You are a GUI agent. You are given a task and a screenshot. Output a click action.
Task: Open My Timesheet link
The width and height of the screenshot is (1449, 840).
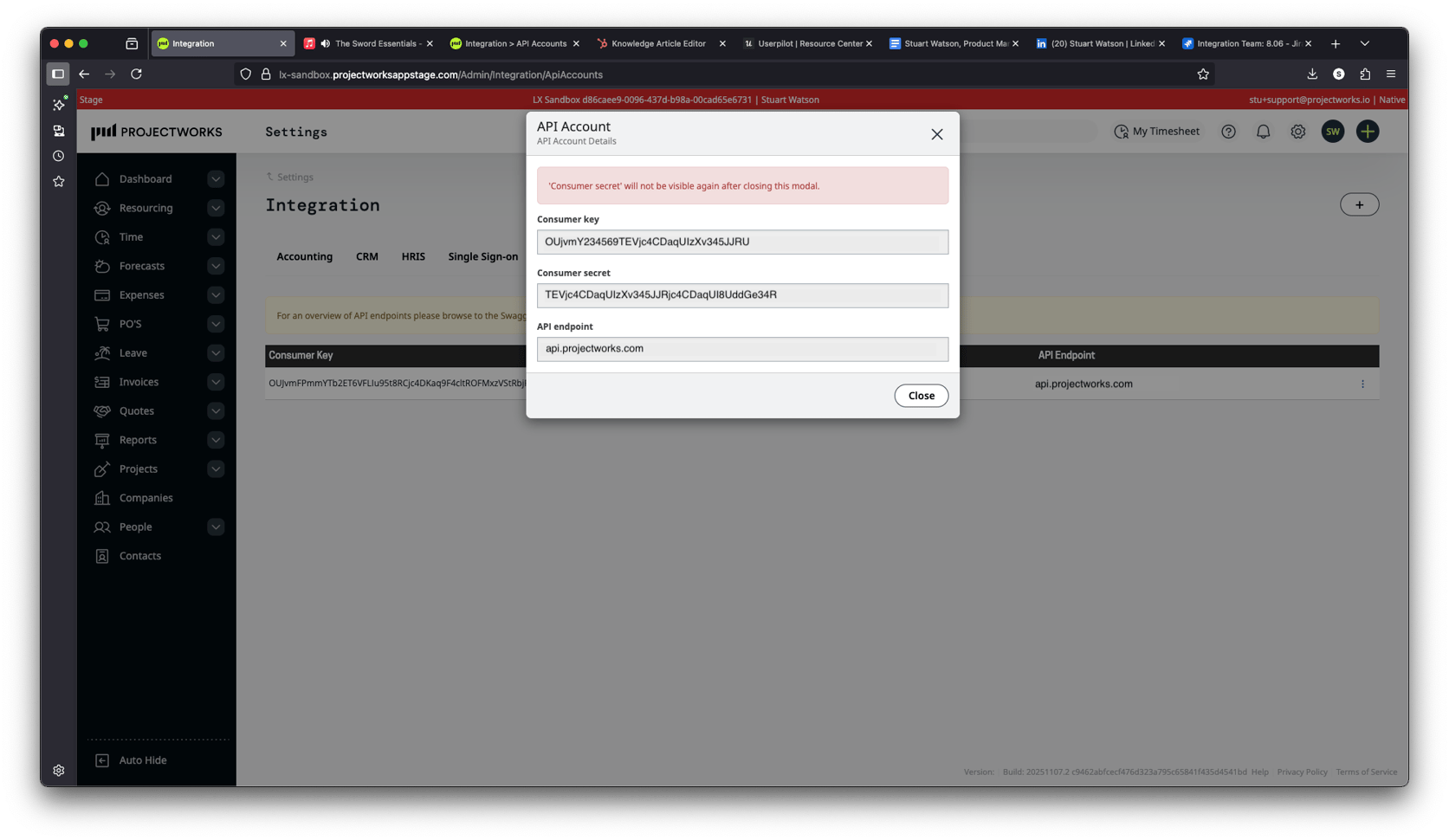point(1156,132)
